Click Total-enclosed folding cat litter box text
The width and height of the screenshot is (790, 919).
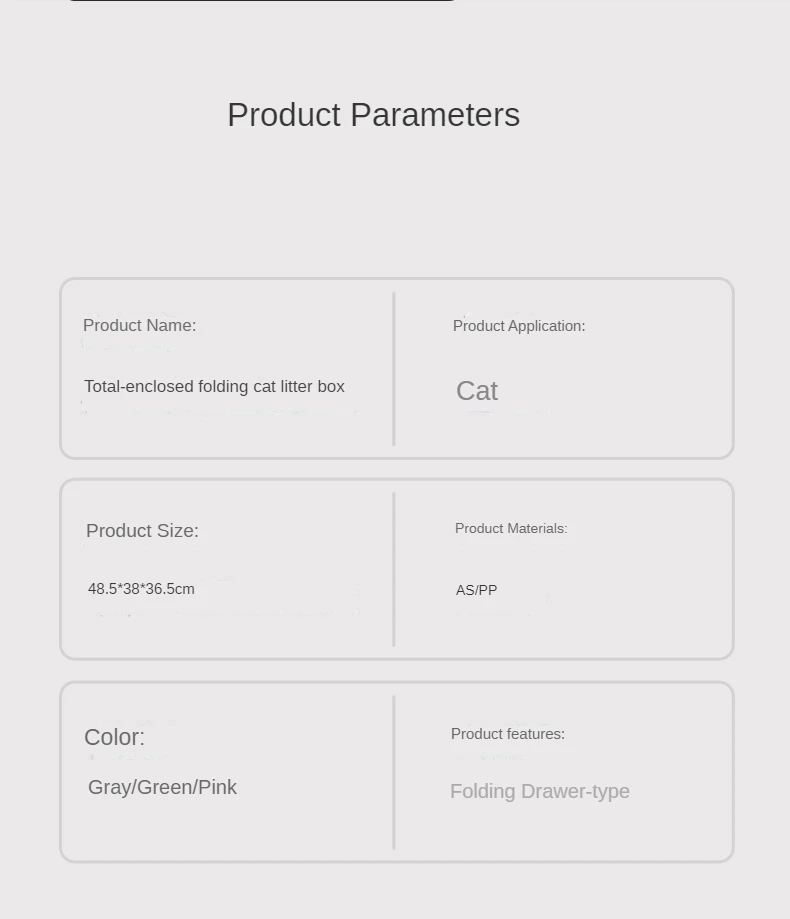tap(214, 386)
